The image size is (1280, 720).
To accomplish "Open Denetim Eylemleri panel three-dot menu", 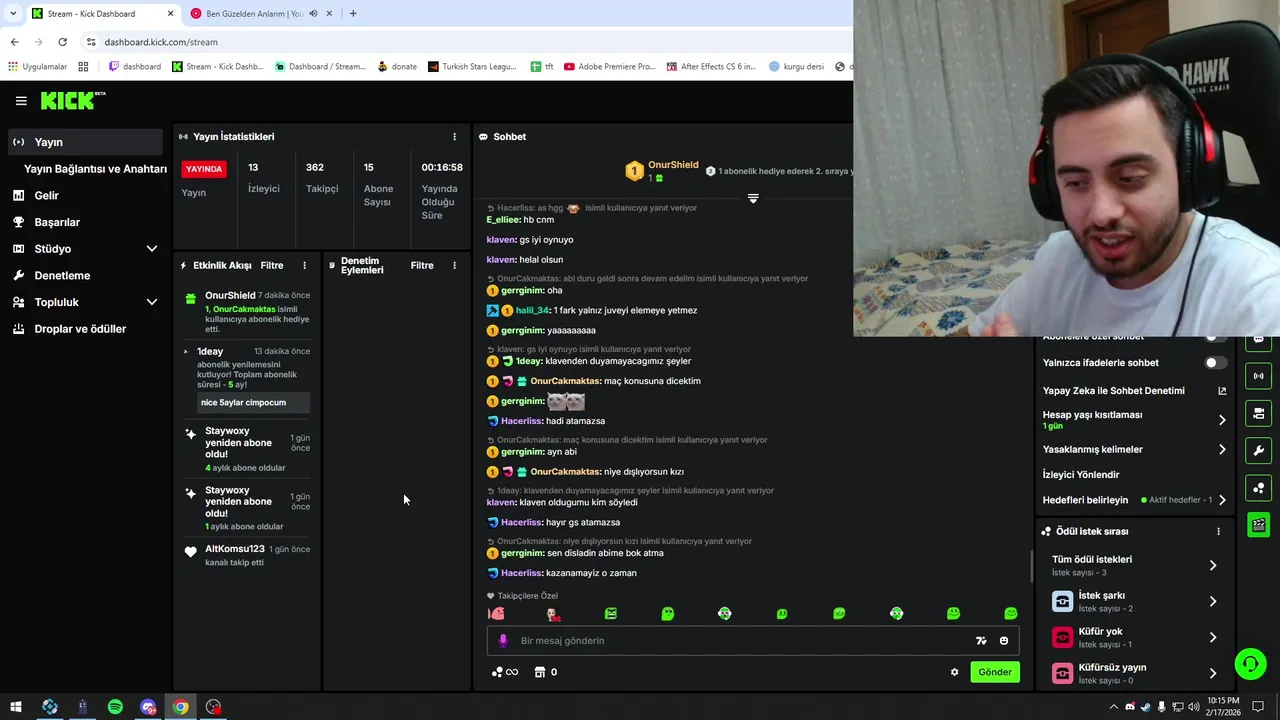I will pos(454,266).
